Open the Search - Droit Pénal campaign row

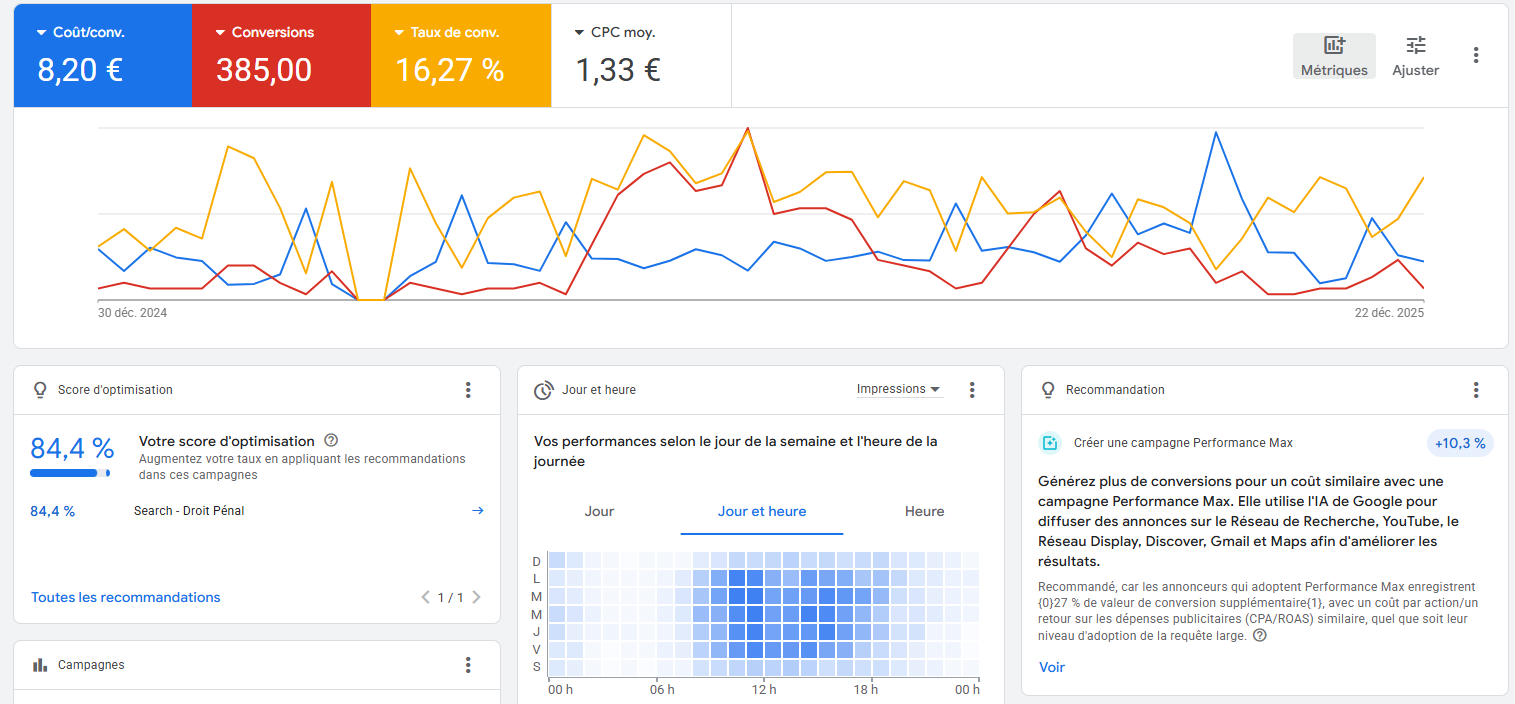click(x=257, y=510)
